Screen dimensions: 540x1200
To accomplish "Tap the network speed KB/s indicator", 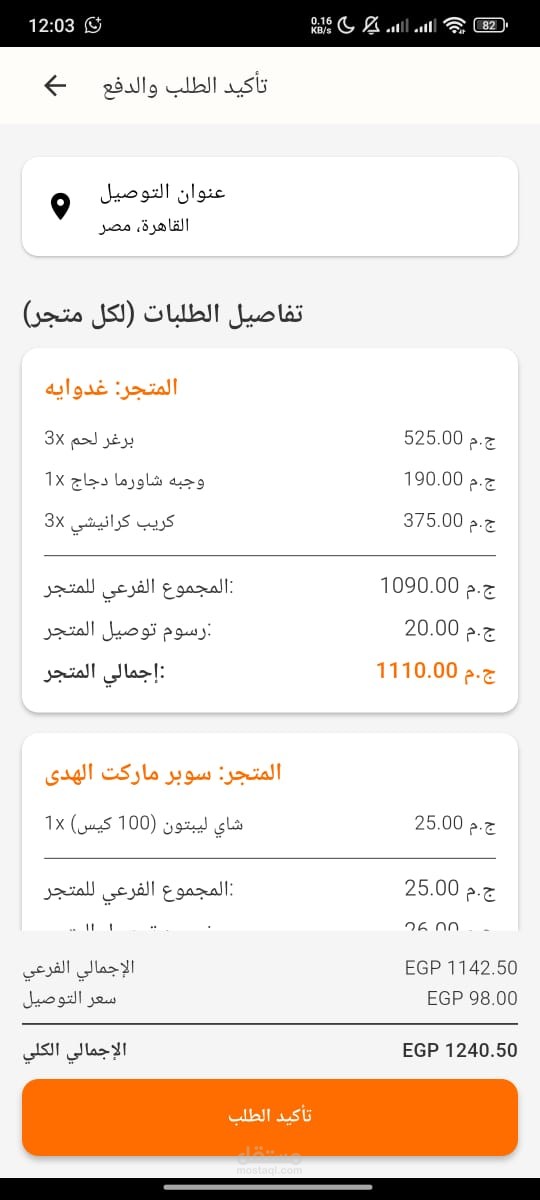I will pos(321,25).
